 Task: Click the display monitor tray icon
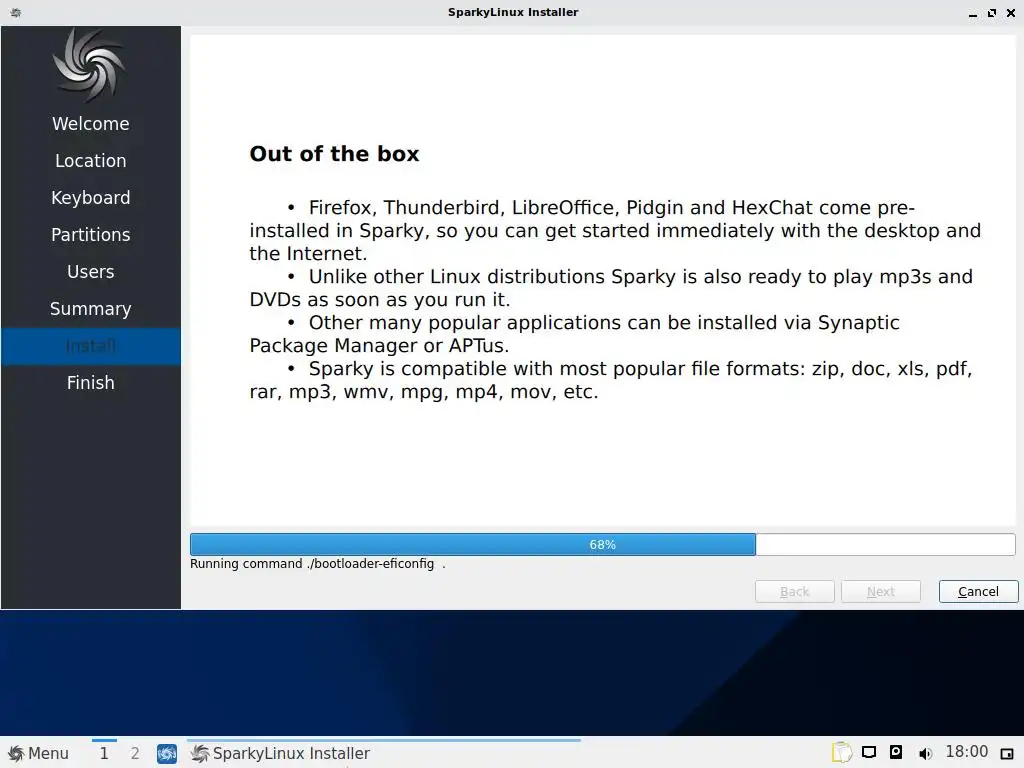pyautogui.click(x=869, y=752)
